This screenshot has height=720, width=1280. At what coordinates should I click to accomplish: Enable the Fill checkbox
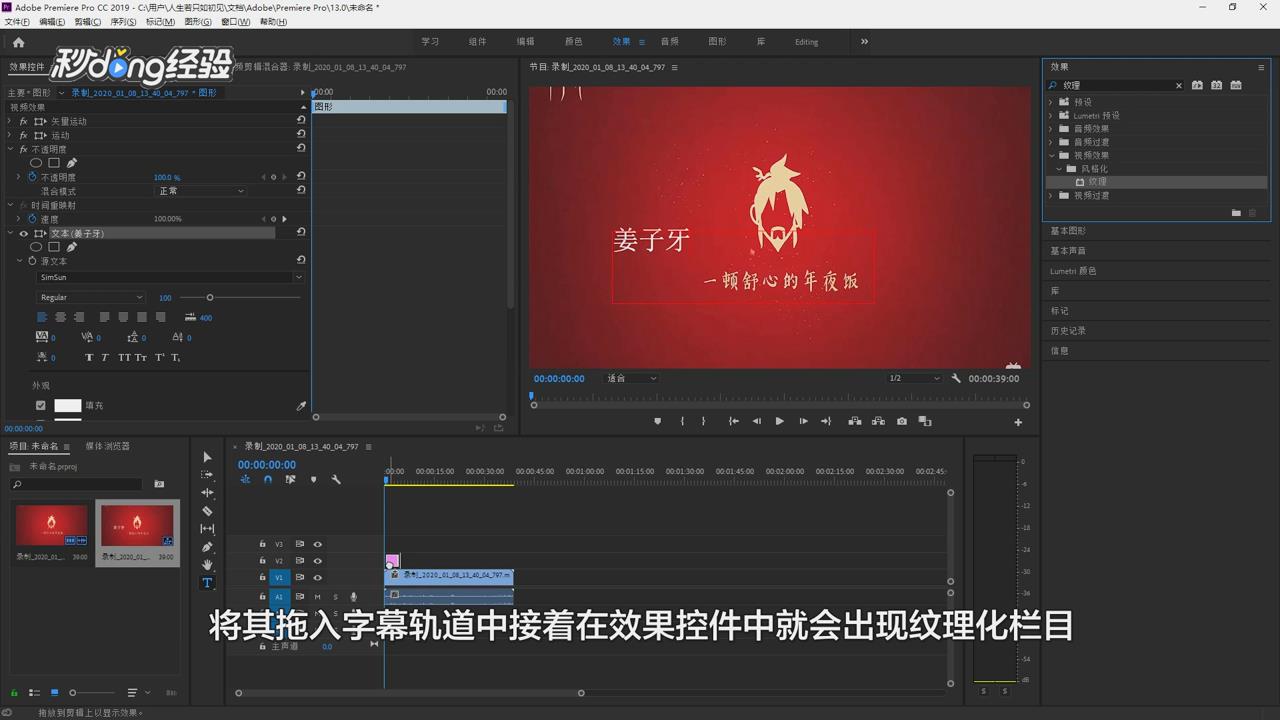point(41,406)
